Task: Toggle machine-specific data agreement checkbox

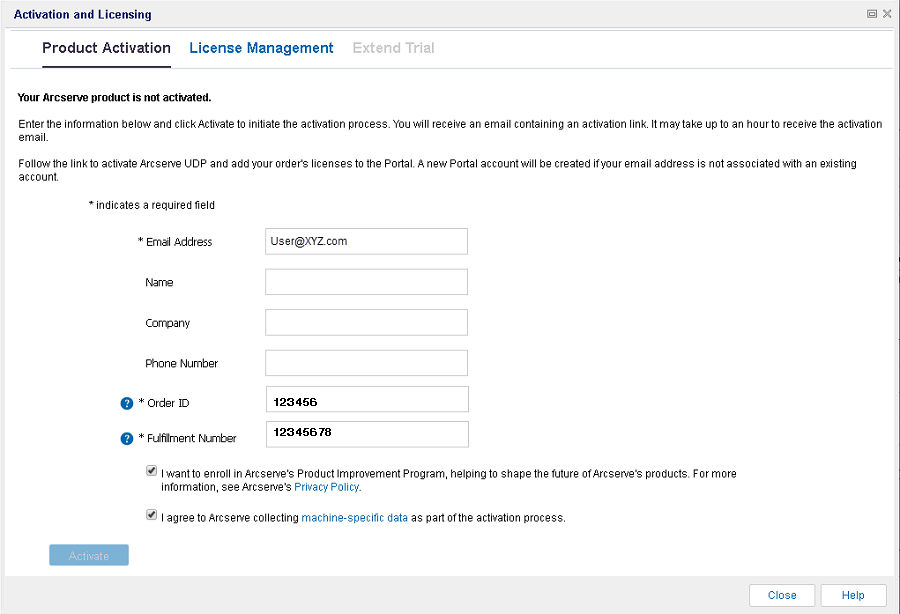Action: click(x=152, y=515)
